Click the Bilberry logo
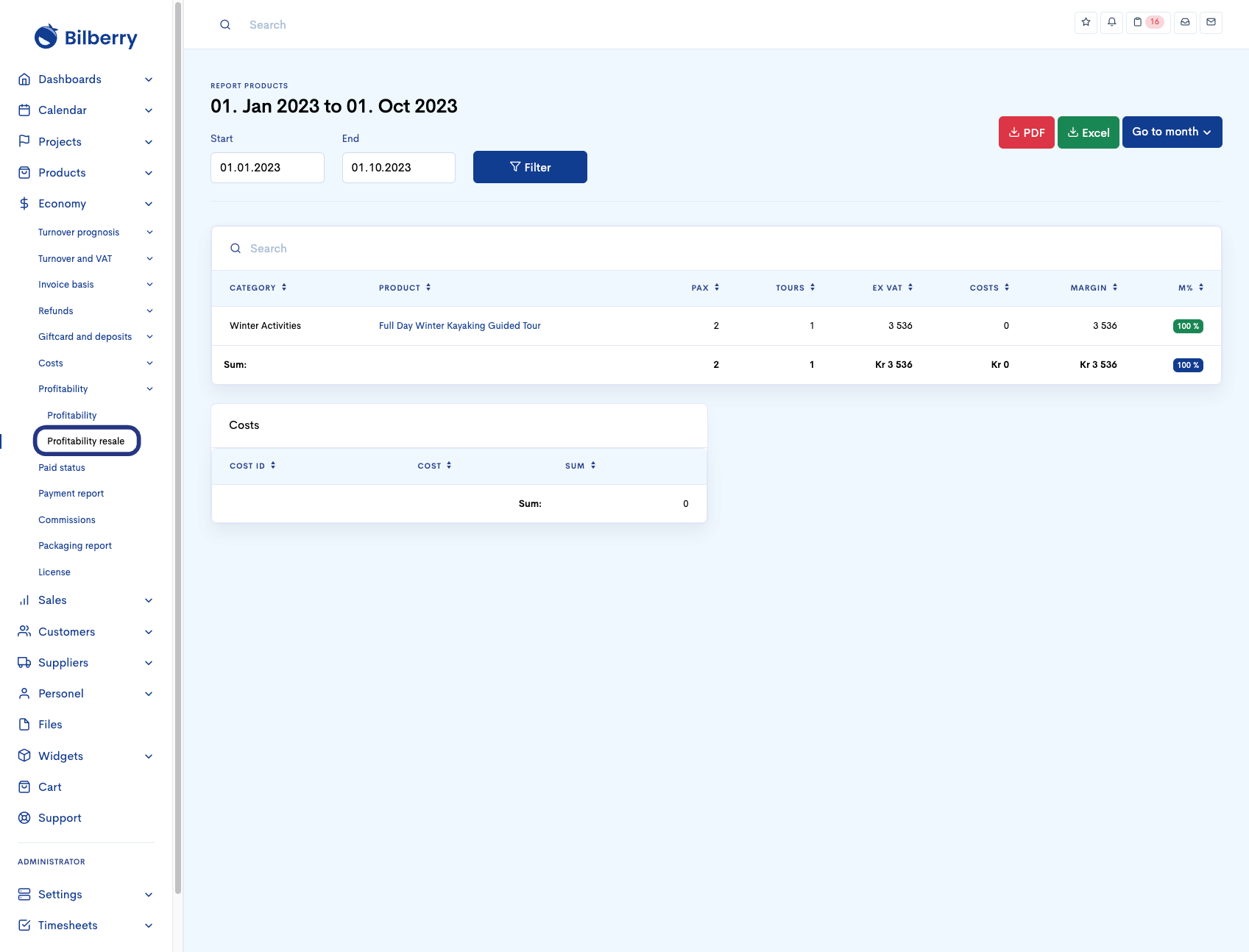This screenshot has height=952, width=1249. (86, 37)
